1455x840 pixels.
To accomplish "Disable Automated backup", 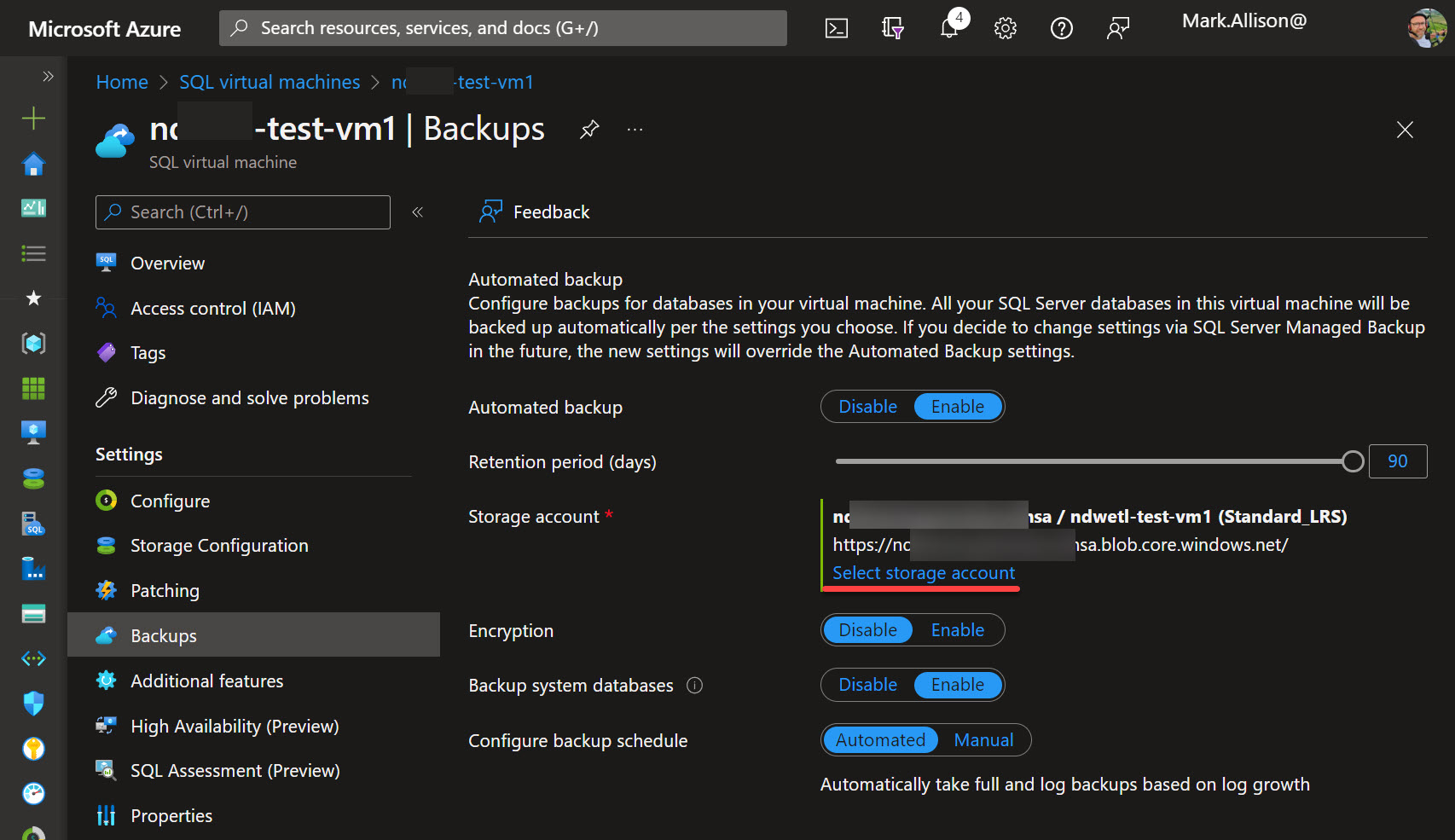I will [868, 407].
